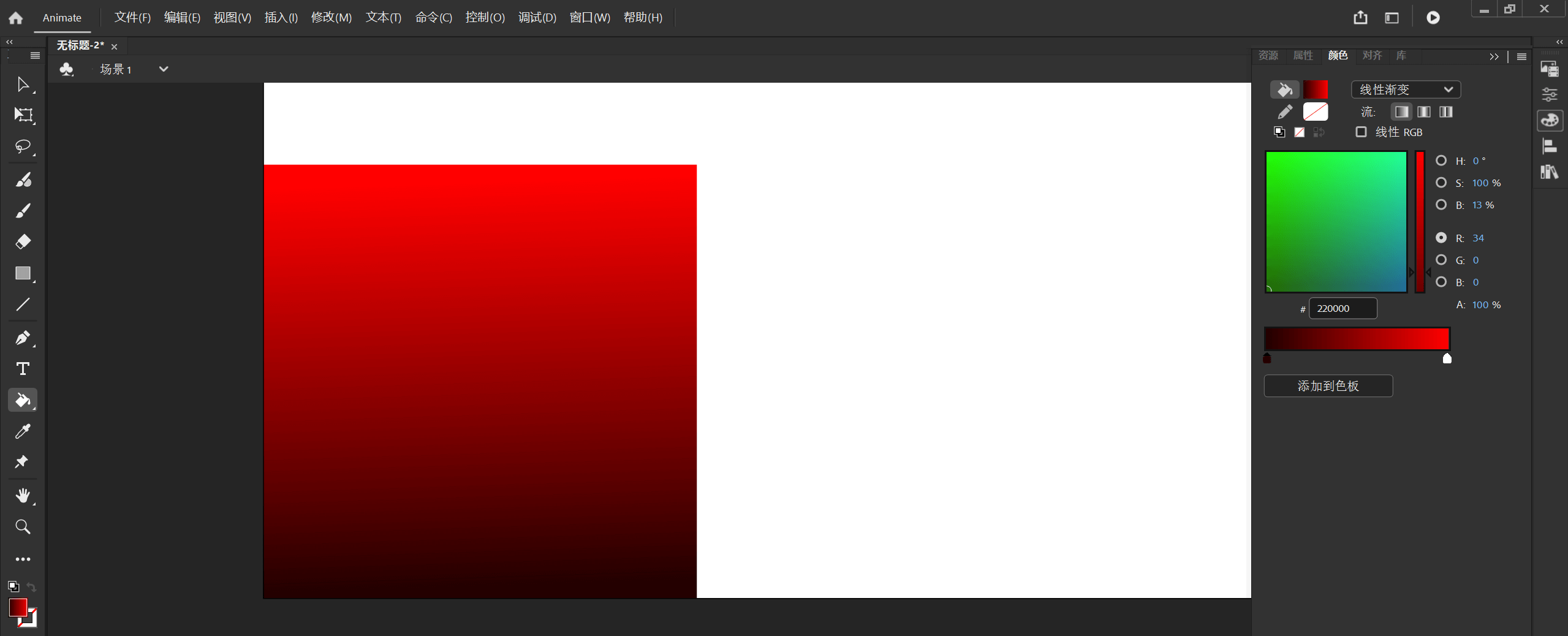This screenshot has width=1568, height=636.
Task: Choose the extend color flow option
Action: 1401,112
